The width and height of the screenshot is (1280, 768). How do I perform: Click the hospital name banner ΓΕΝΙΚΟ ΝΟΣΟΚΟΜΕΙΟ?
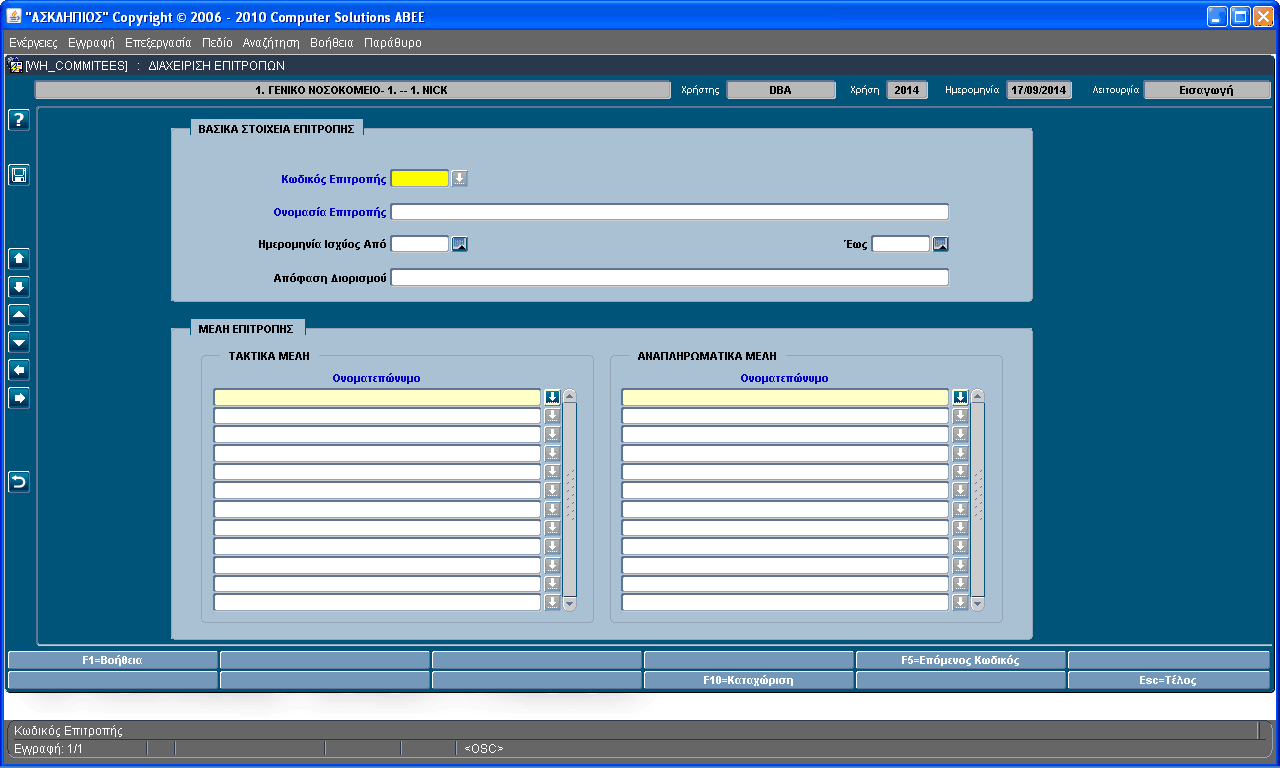tap(353, 90)
